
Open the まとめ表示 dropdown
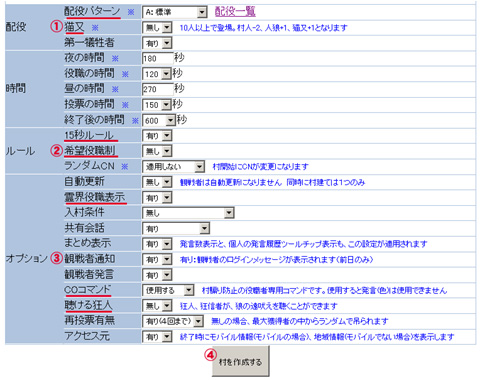157,244
